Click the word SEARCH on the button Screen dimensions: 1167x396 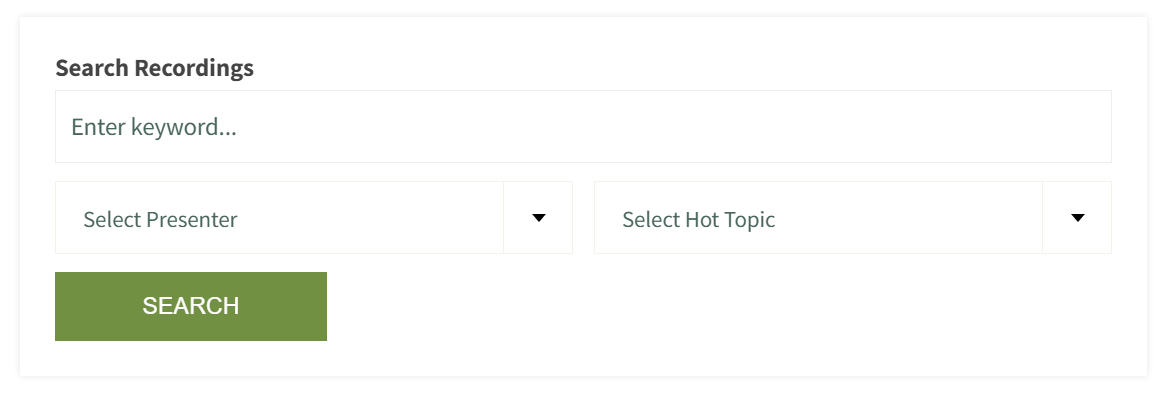pyautogui.click(x=191, y=306)
